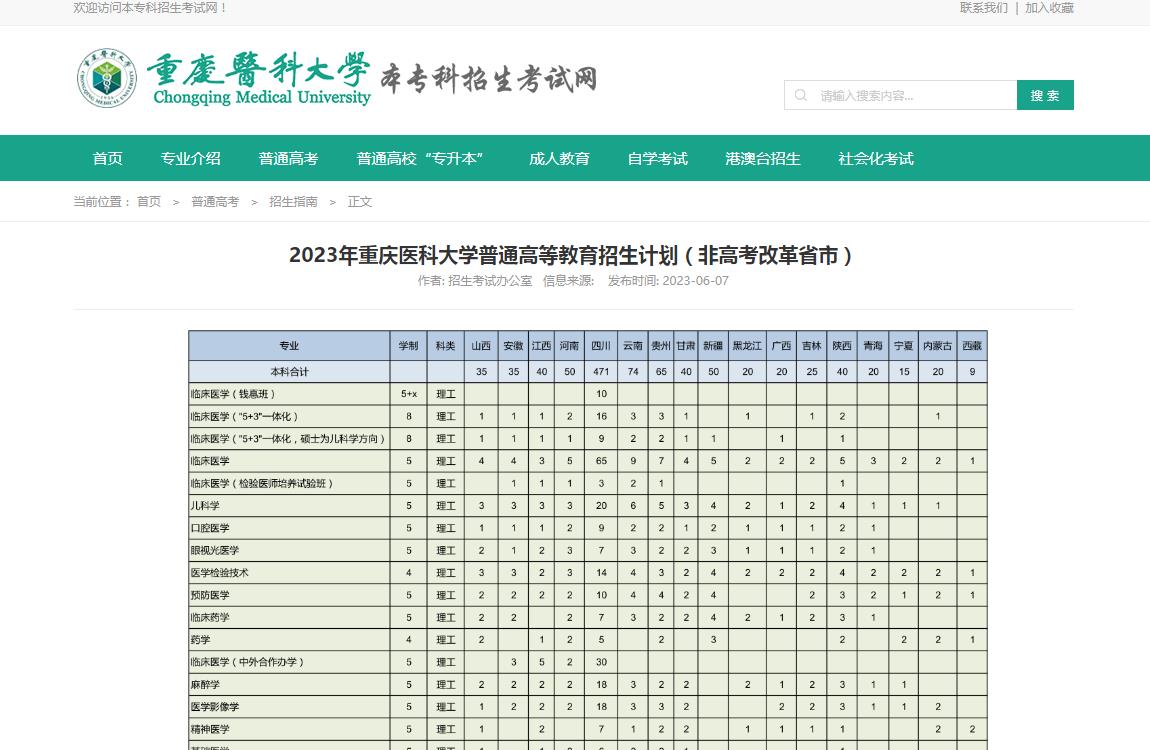Click the green 搜索 button
Screen dimensions: 1150x750
(x=1045, y=95)
